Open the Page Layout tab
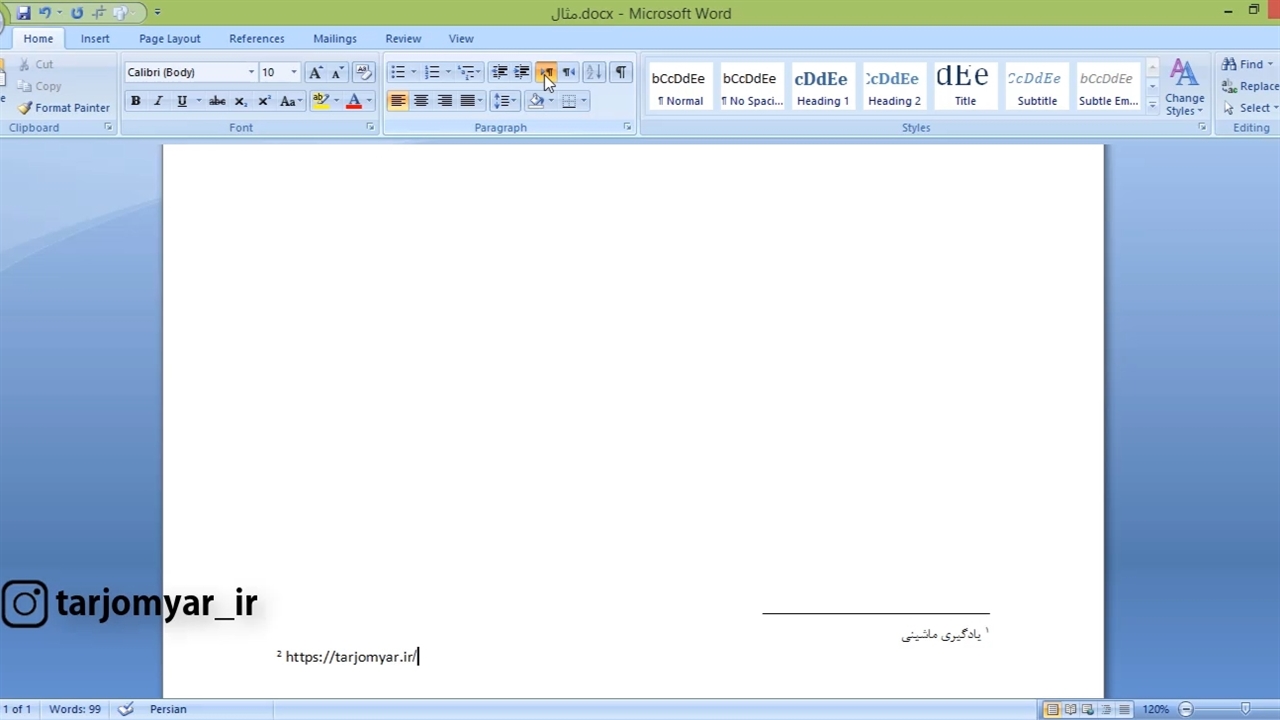Image resolution: width=1280 pixels, height=720 pixels. coord(169,38)
